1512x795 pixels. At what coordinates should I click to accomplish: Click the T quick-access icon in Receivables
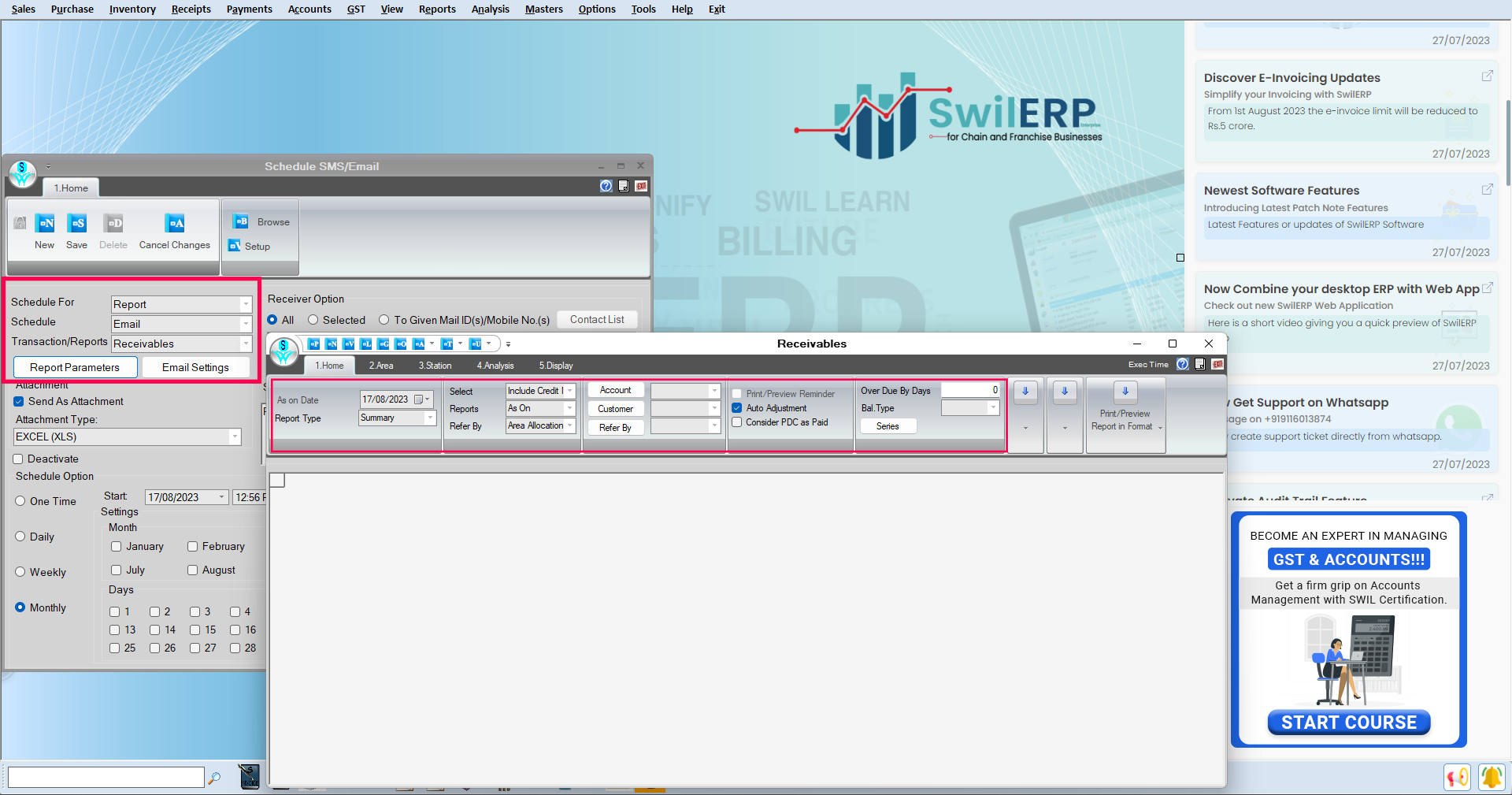coord(447,344)
